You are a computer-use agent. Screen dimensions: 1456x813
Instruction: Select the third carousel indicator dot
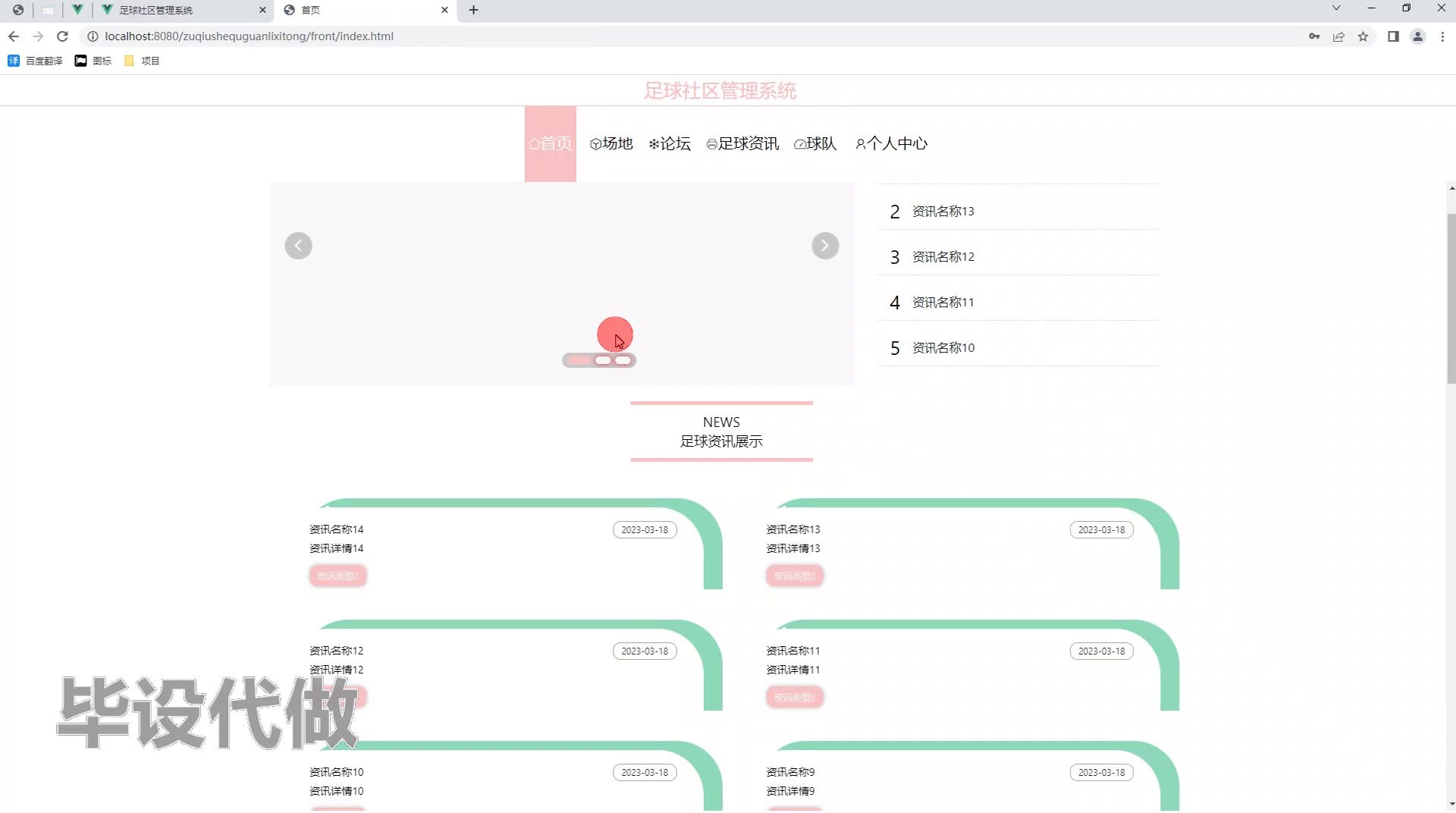623,360
